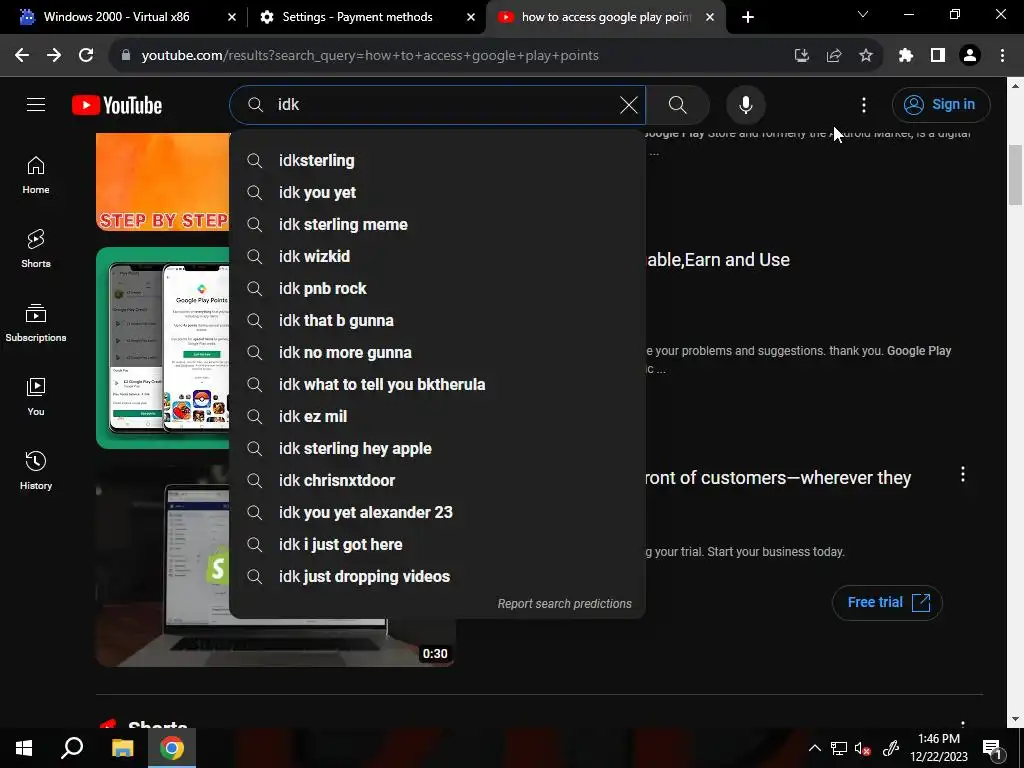Reload the page with the refresh icon
This screenshot has height=768, width=1024.
point(86,55)
